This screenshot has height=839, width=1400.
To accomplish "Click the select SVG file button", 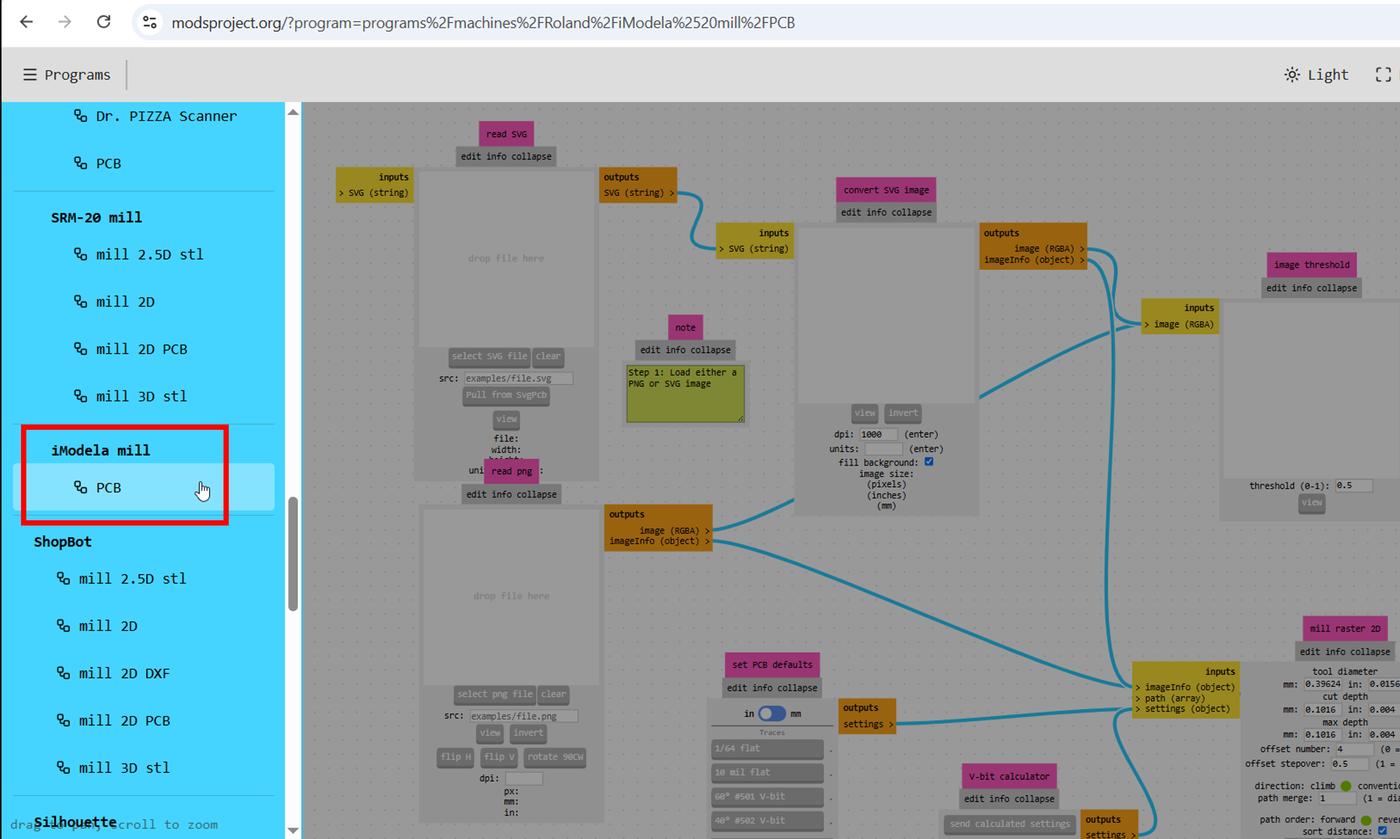I will pyautogui.click(x=489, y=356).
